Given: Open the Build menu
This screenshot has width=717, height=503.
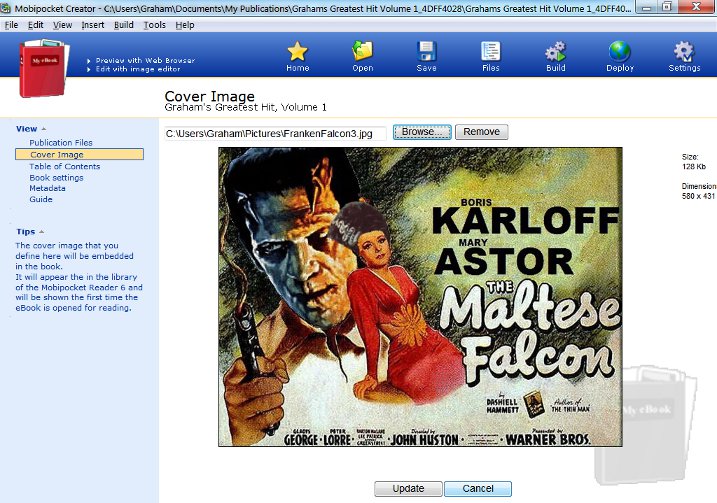Looking at the screenshot, I should pos(123,25).
